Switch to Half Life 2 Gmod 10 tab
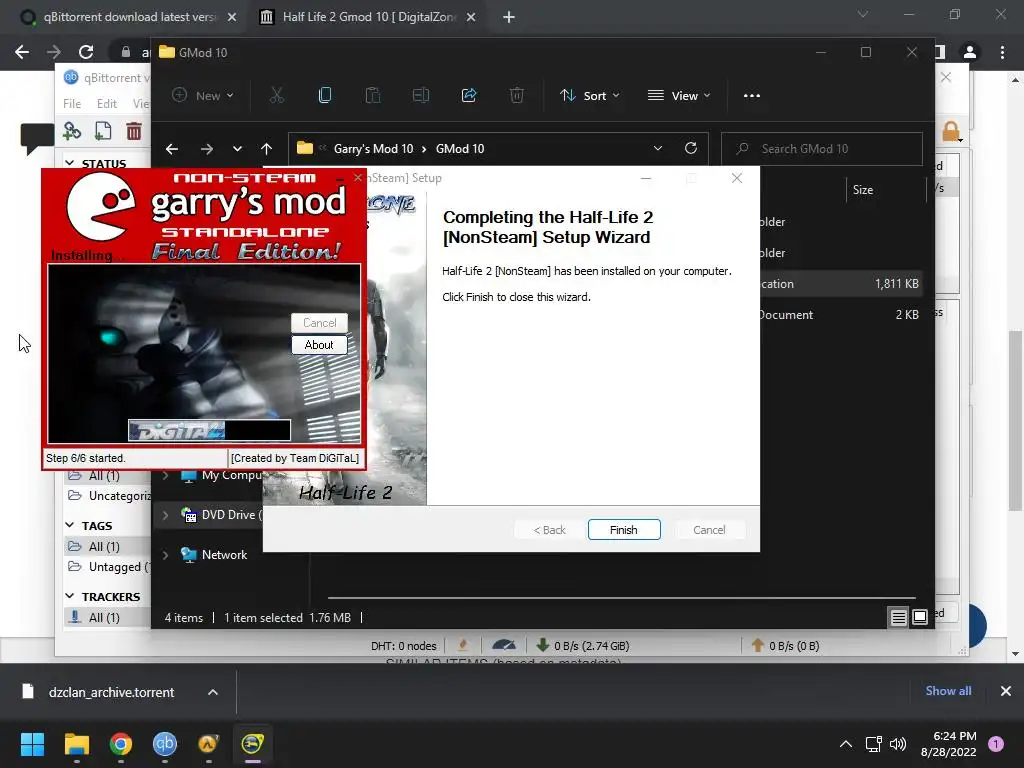This screenshot has width=1024, height=768. (369, 17)
